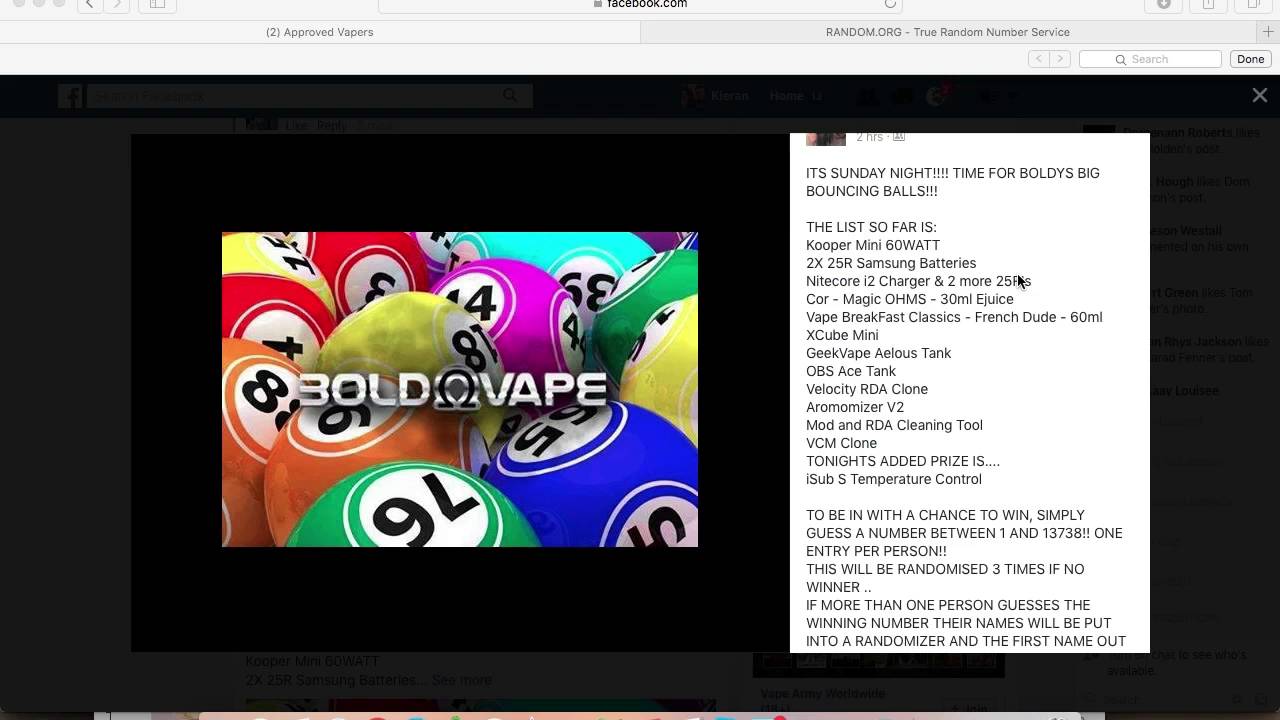Click the 'VCM Clone' line
This screenshot has width=1280, height=720.
pos(841,443)
